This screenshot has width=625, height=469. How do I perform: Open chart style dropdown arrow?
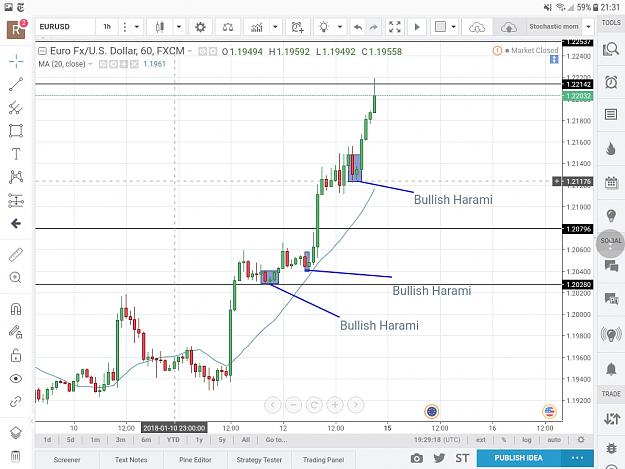point(179,27)
